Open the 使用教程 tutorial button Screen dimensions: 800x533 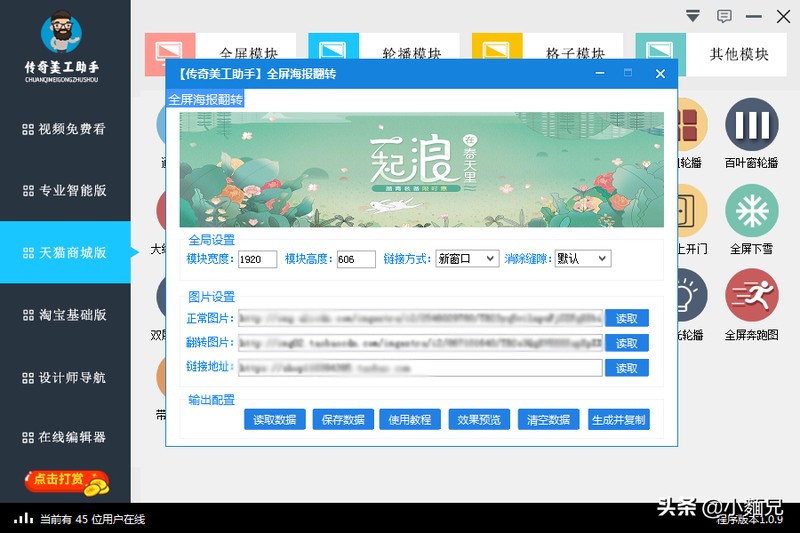410,419
